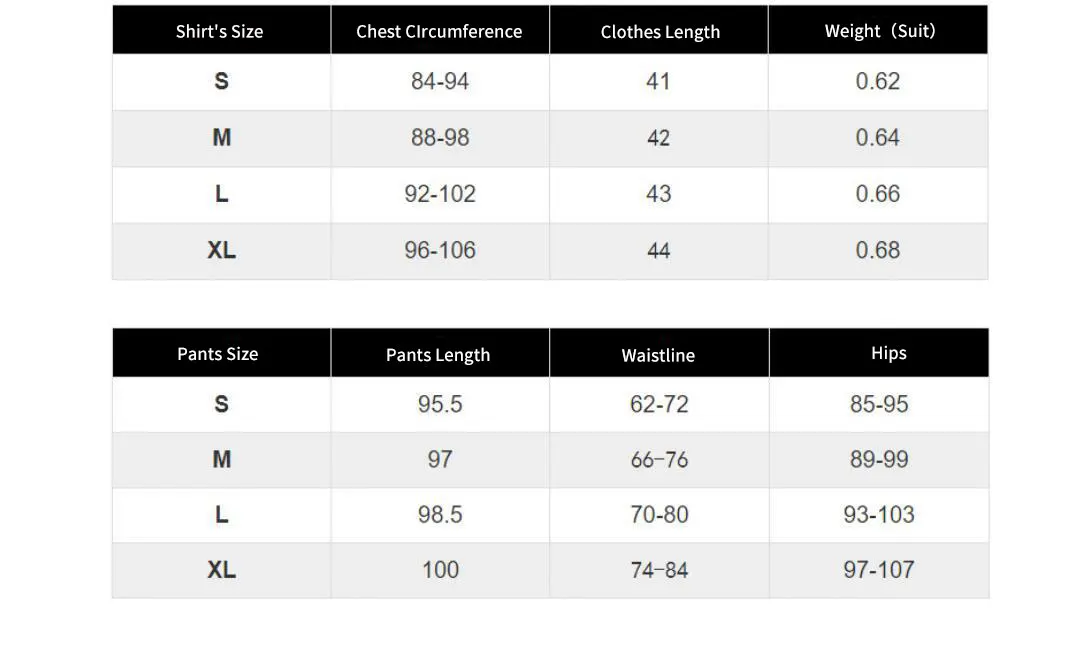Click the Clothes Length column header
Screen dimensions: 1066x657
coord(660,31)
